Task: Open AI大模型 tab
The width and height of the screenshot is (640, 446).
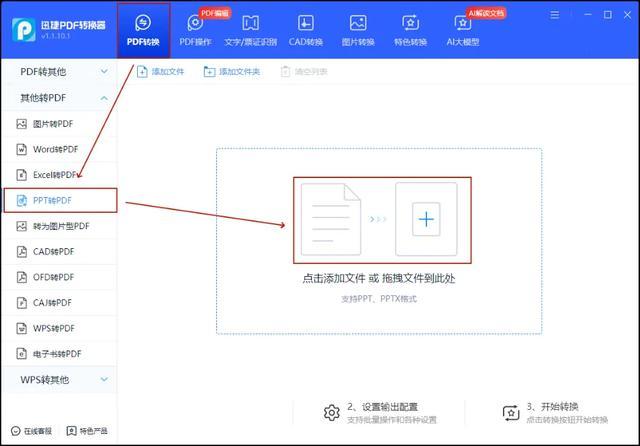Action: tap(463, 30)
